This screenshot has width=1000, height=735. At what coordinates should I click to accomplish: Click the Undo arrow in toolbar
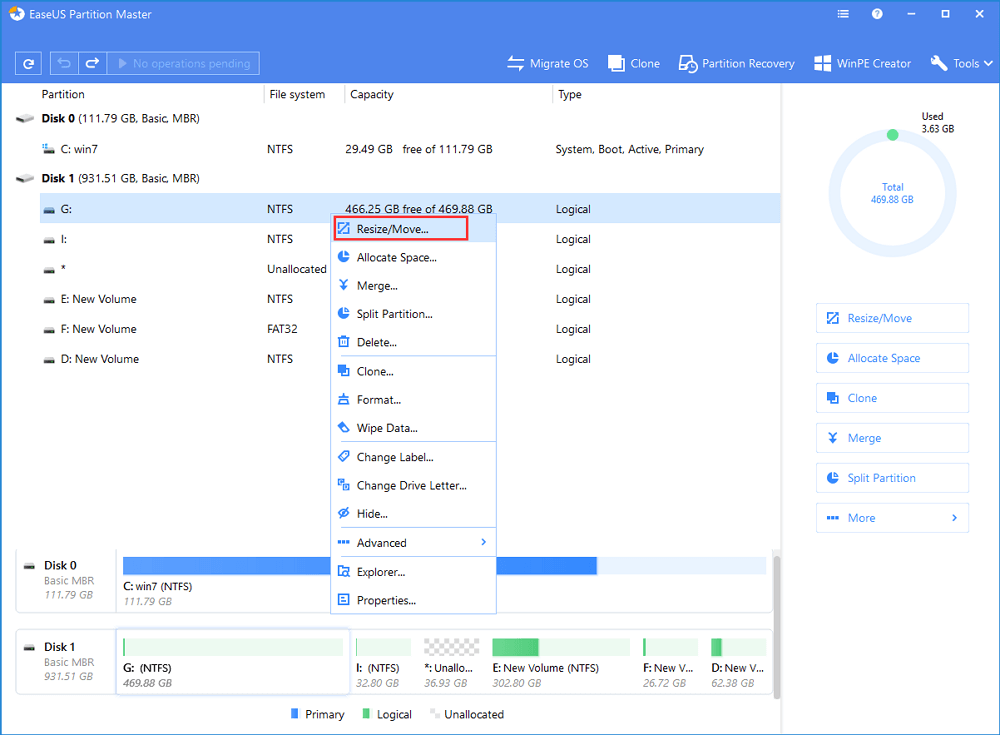64,63
